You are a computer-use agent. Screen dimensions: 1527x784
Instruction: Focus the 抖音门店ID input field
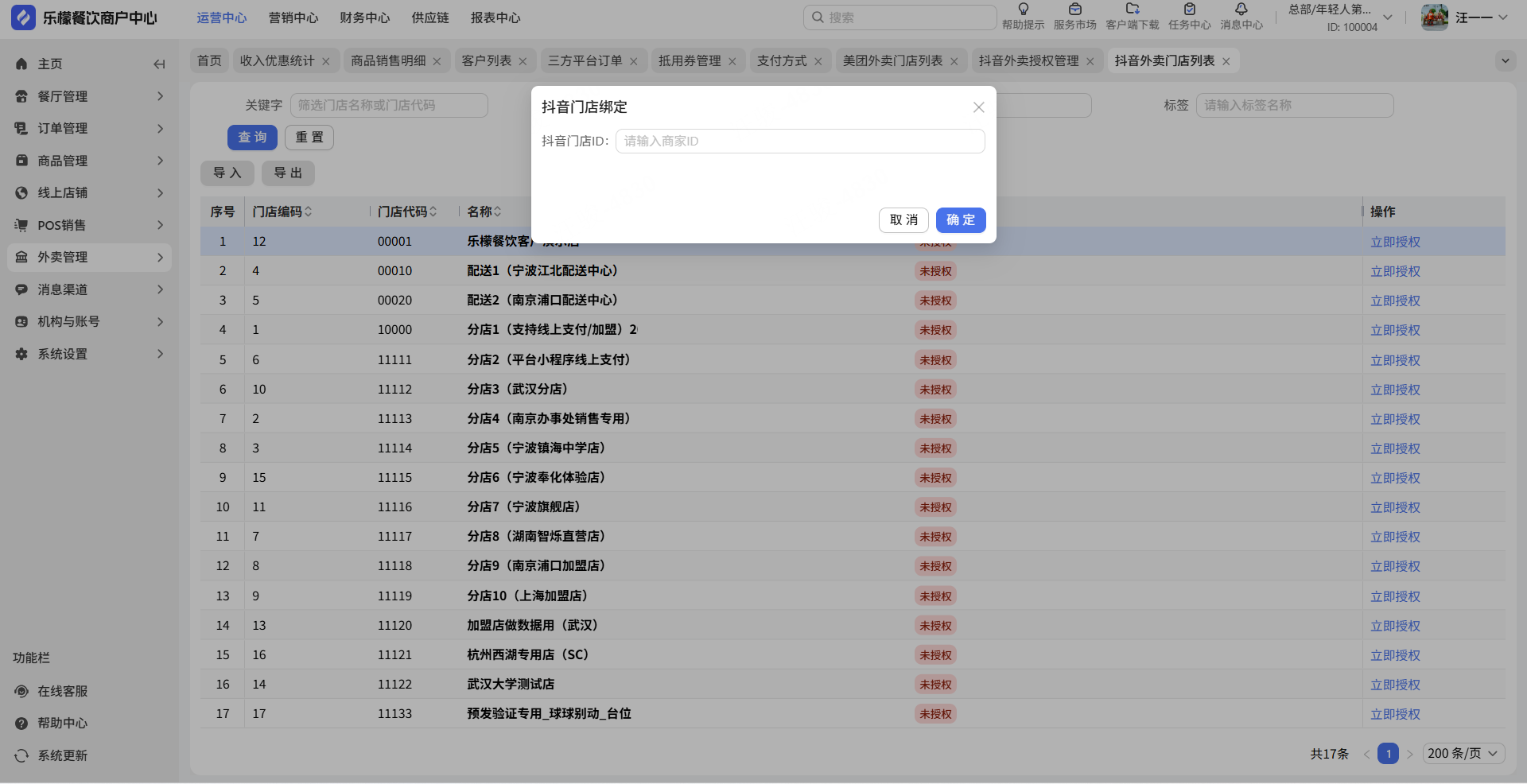800,142
